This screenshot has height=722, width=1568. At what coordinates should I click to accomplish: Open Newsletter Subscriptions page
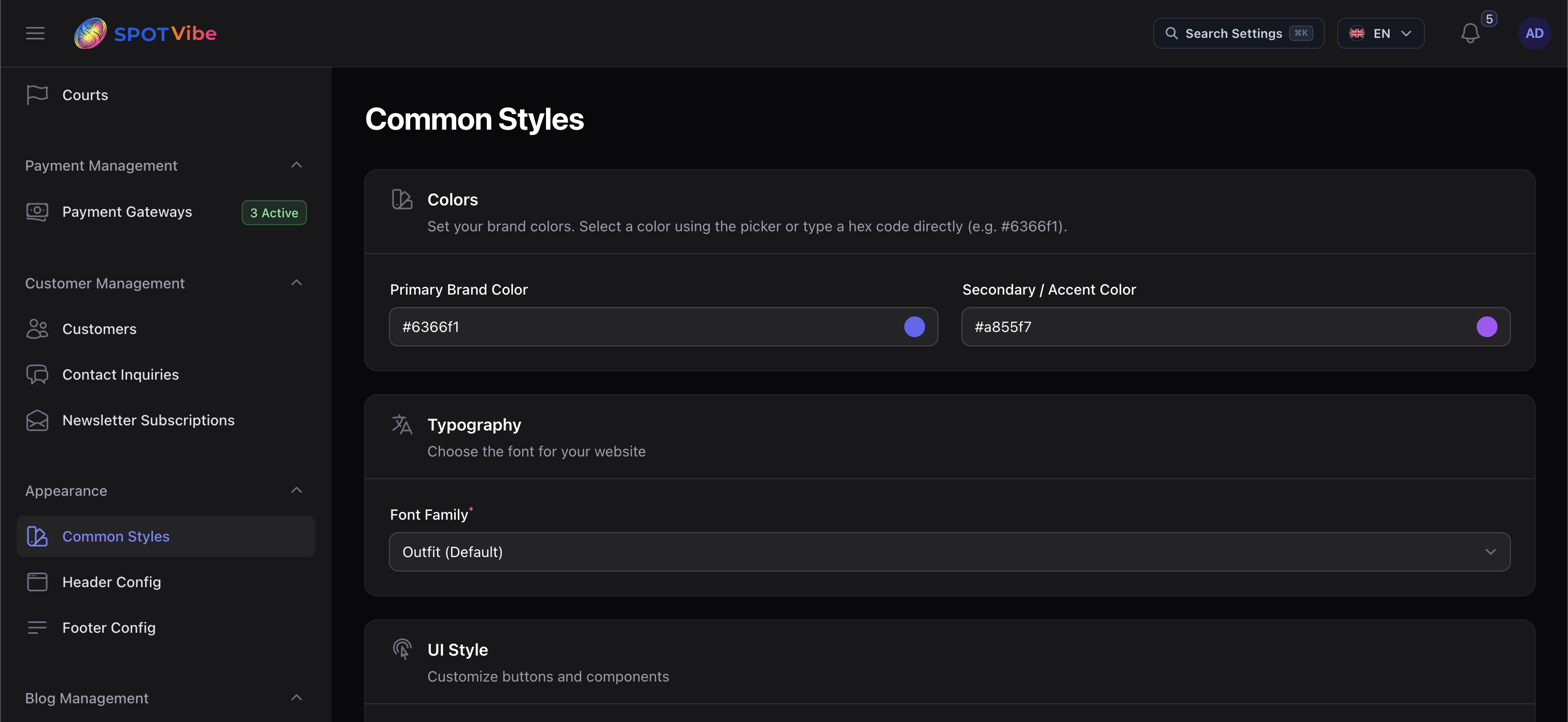pyautogui.click(x=165, y=420)
